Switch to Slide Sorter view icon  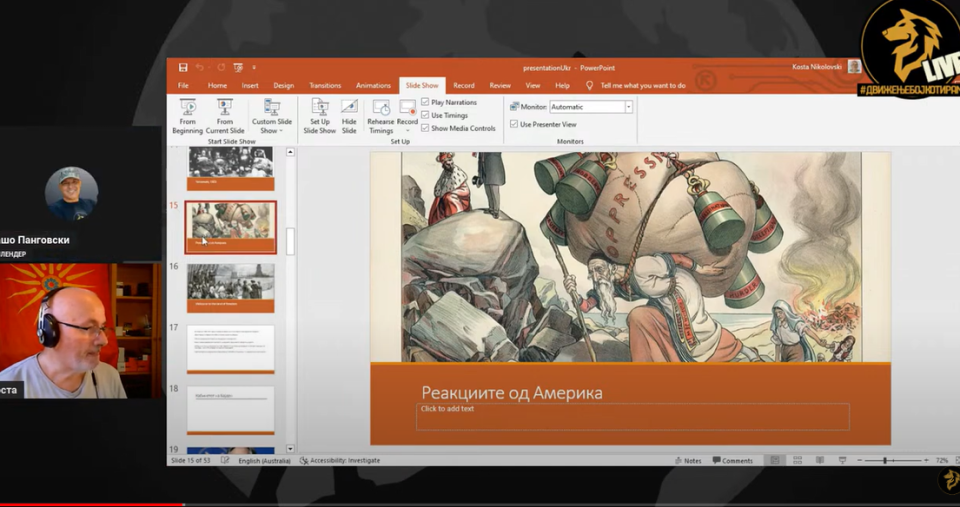tap(797, 460)
